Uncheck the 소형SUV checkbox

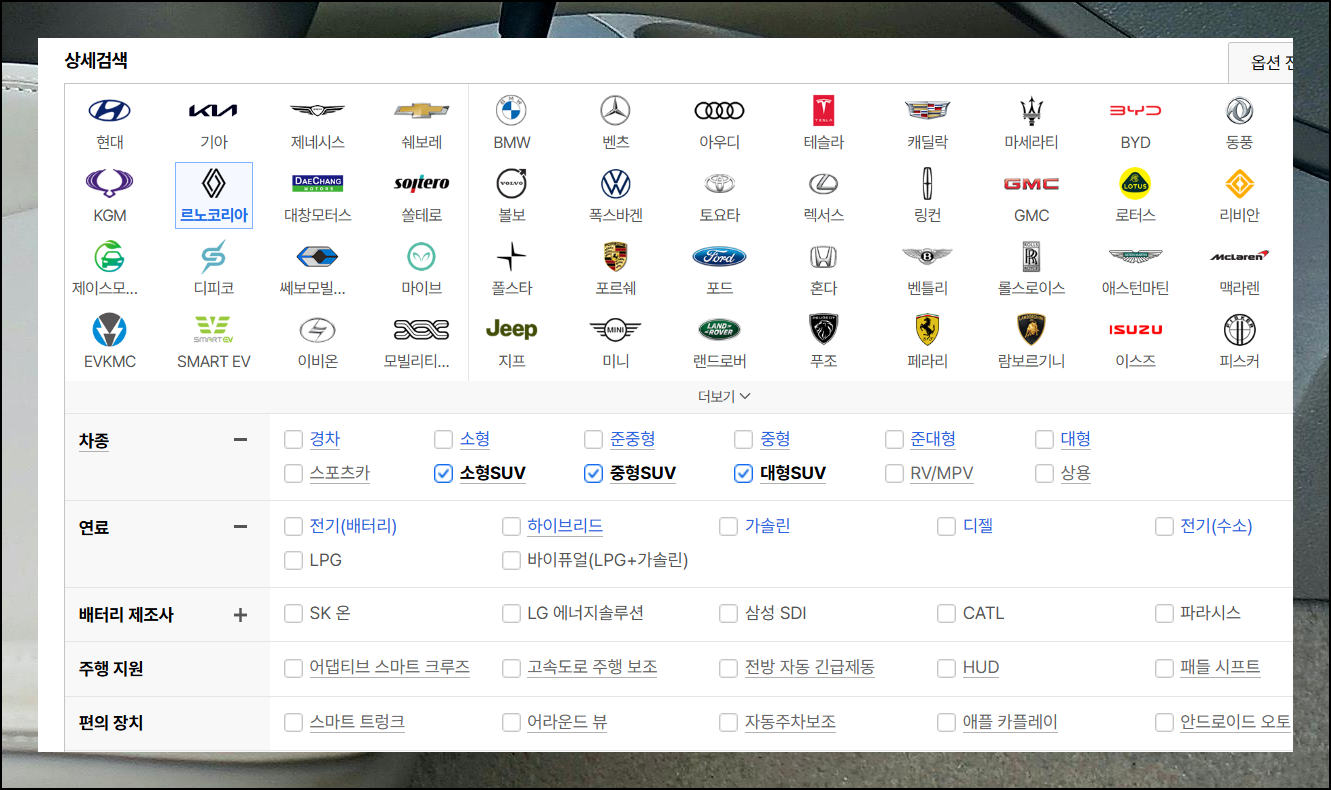[x=443, y=474]
